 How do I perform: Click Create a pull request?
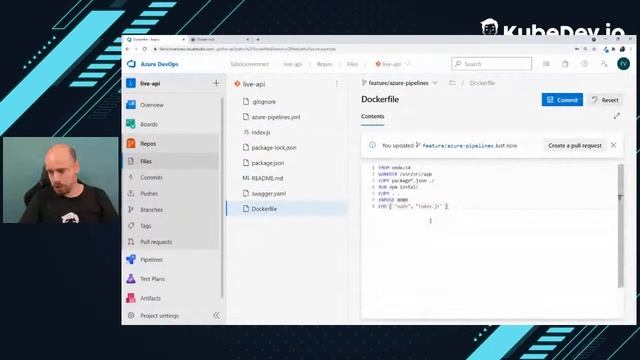tap(575, 145)
